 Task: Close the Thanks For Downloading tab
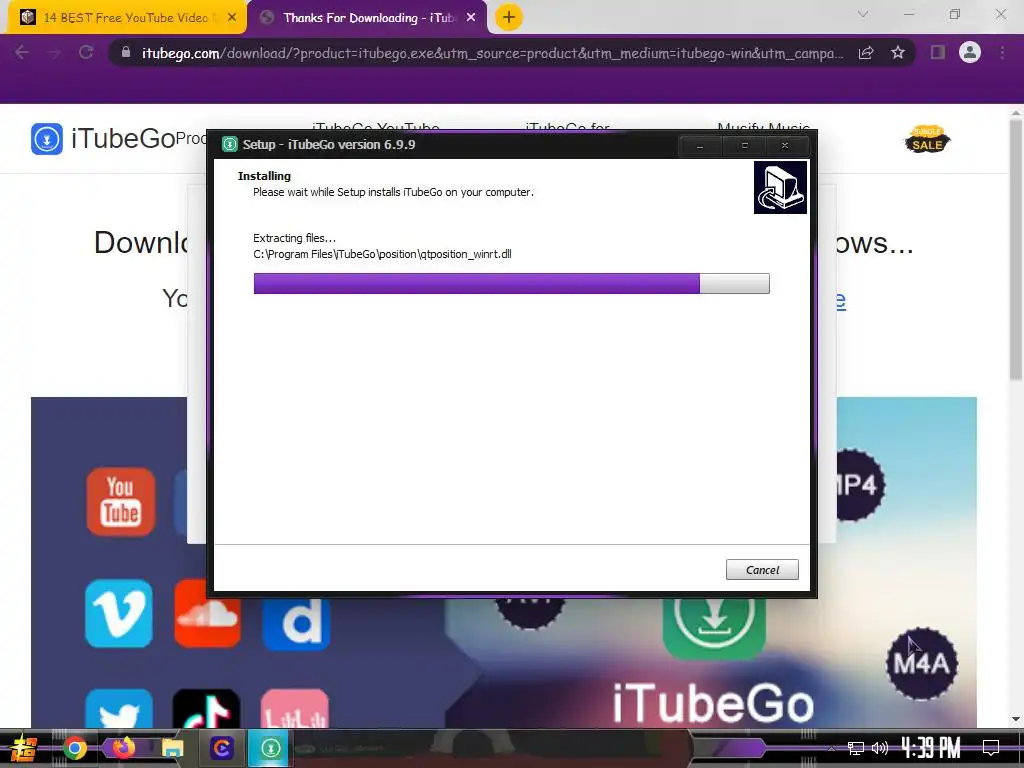point(471,18)
